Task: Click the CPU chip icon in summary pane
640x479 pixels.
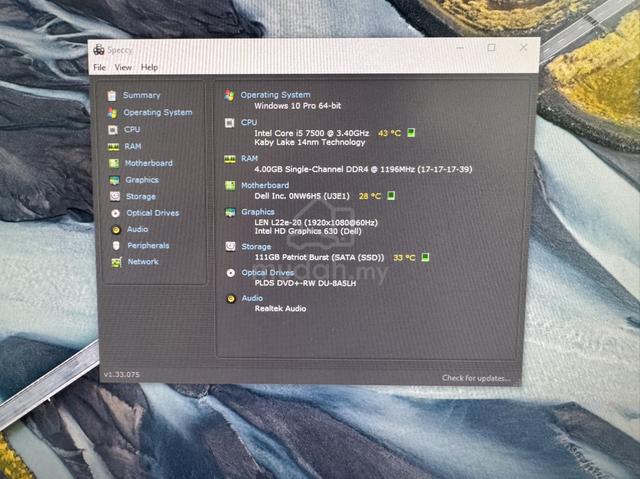Action: (x=229, y=123)
